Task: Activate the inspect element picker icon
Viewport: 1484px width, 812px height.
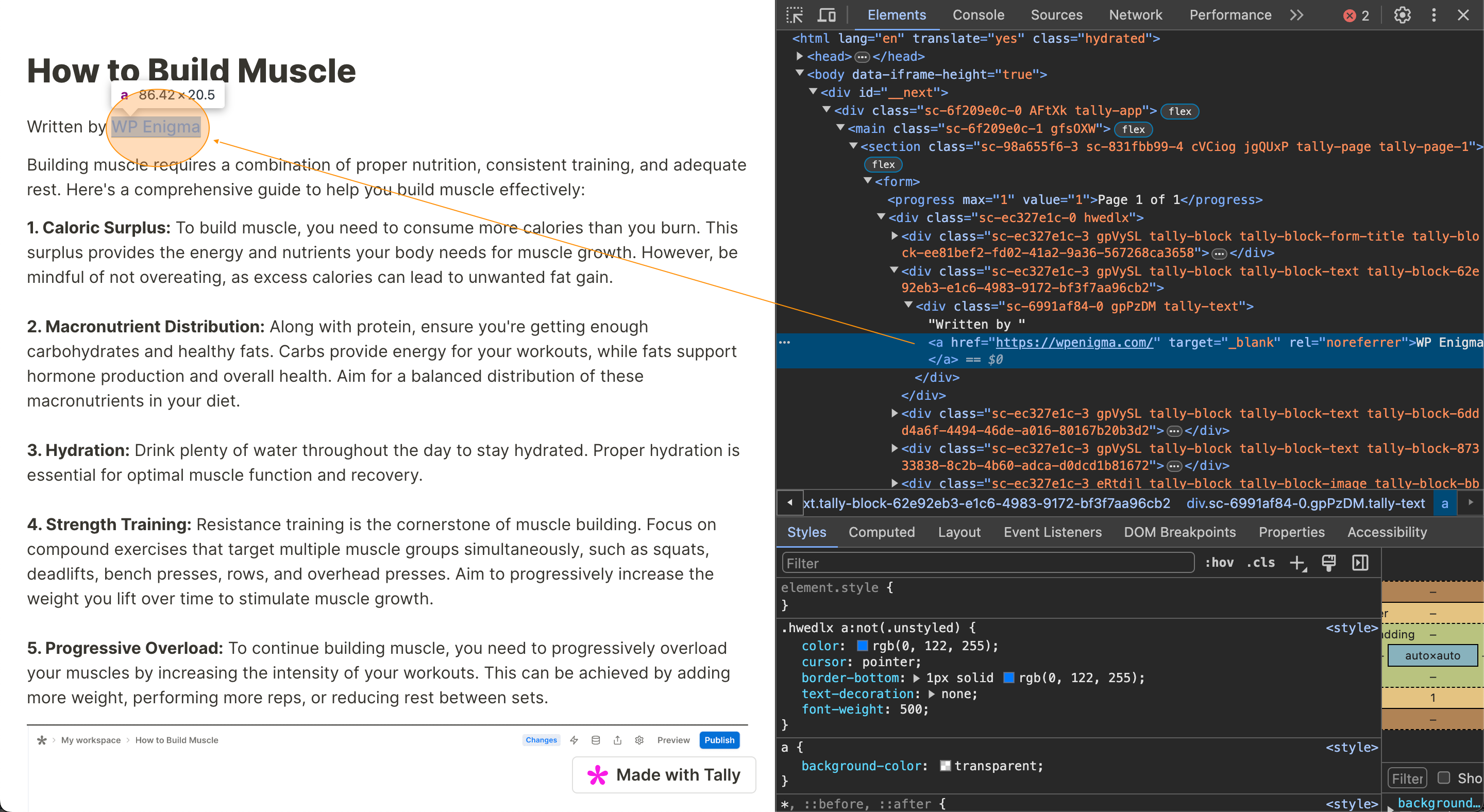Action: pos(795,15)
